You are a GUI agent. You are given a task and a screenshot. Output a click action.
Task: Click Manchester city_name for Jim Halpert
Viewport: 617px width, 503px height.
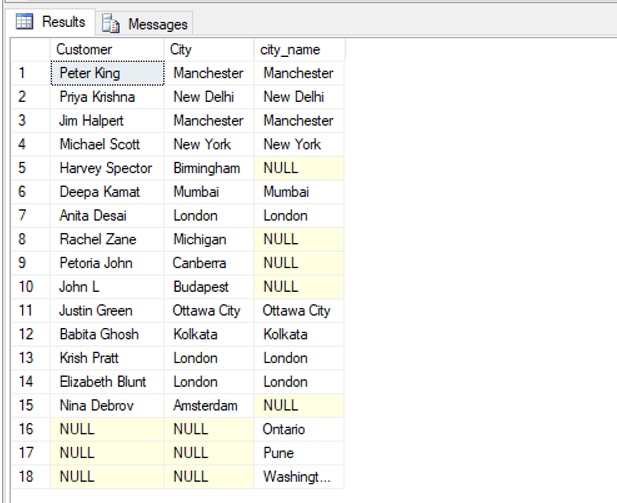tap(299, 120)
